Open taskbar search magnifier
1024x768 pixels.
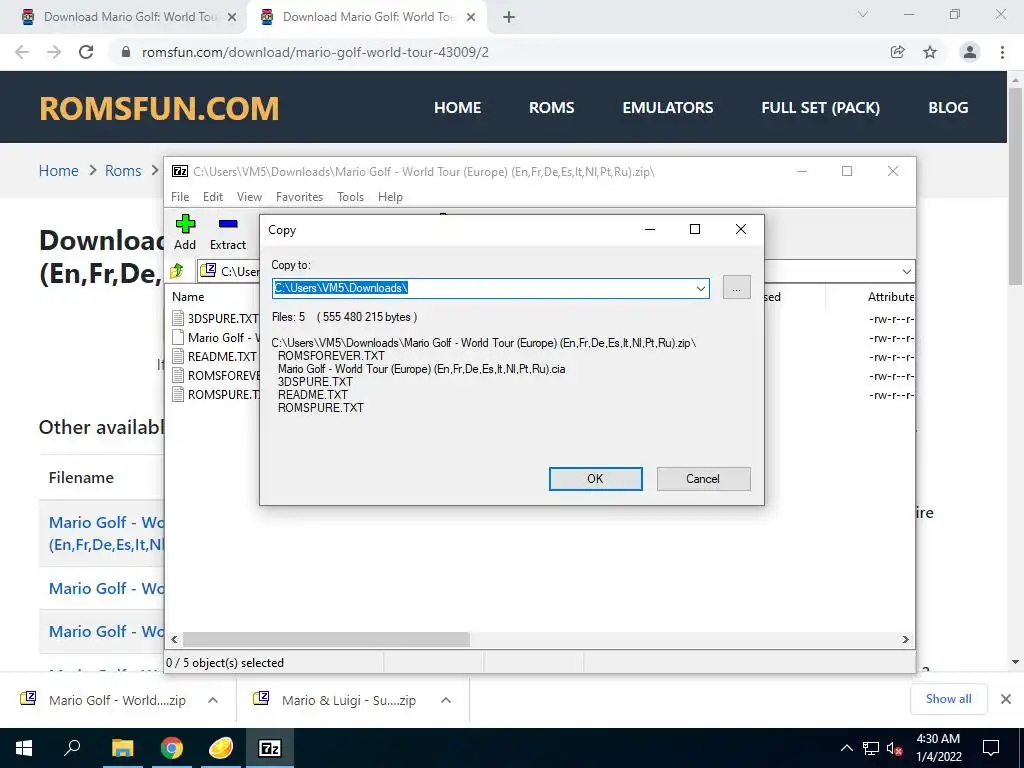(x=72, y=748)
